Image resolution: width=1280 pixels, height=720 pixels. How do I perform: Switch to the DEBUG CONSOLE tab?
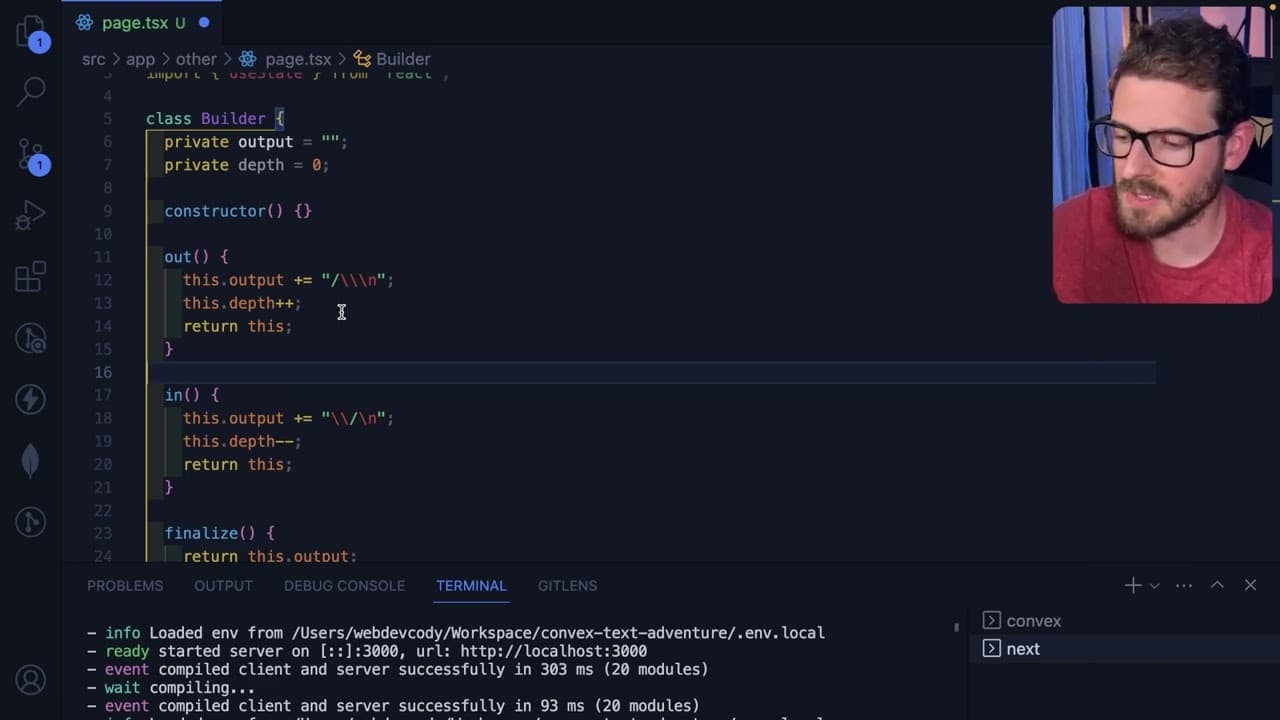(344, 585)
